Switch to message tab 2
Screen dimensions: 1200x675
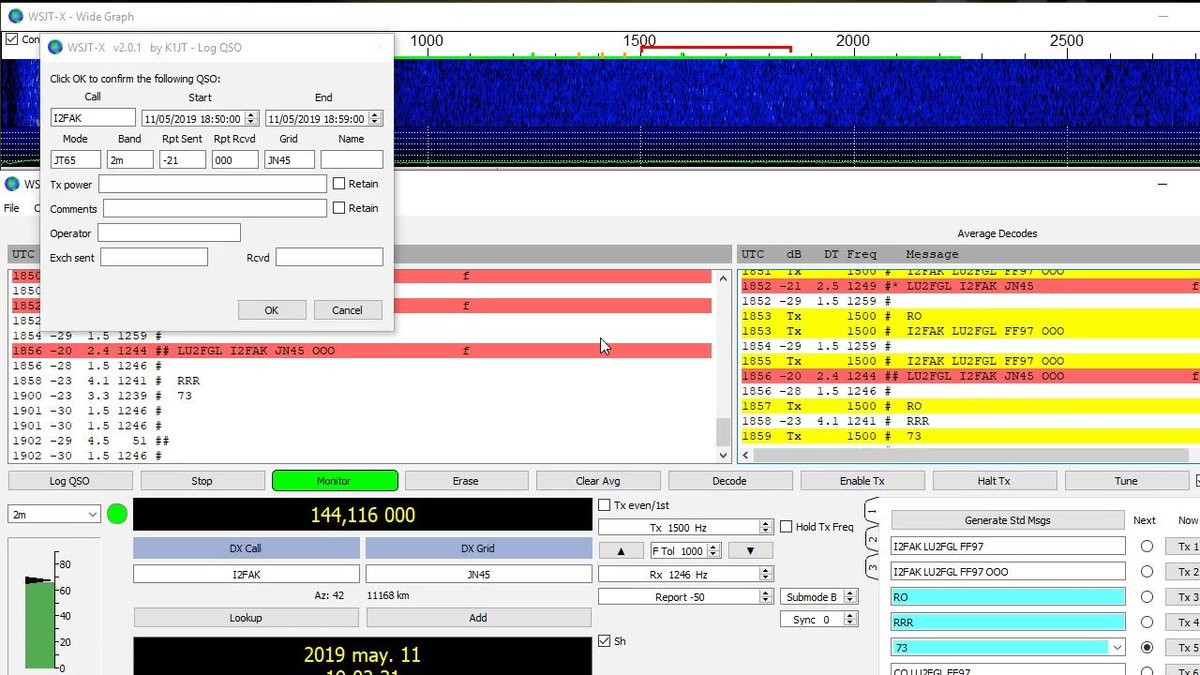click(871, 540)
